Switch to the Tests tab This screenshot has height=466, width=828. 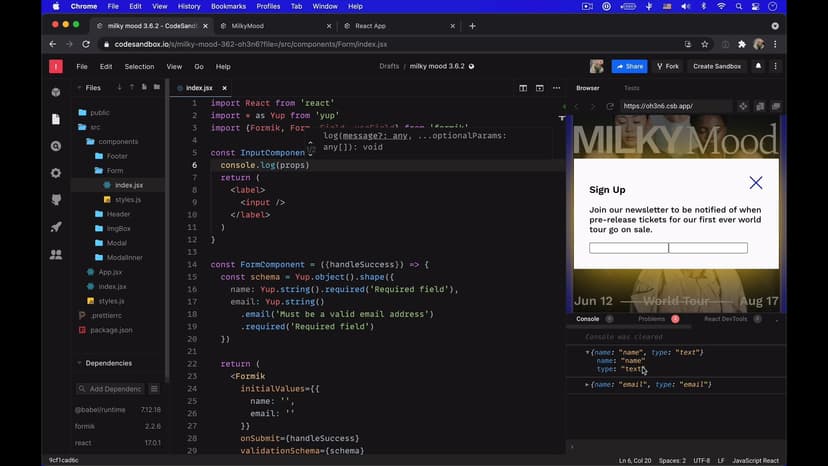coord(631,88)
